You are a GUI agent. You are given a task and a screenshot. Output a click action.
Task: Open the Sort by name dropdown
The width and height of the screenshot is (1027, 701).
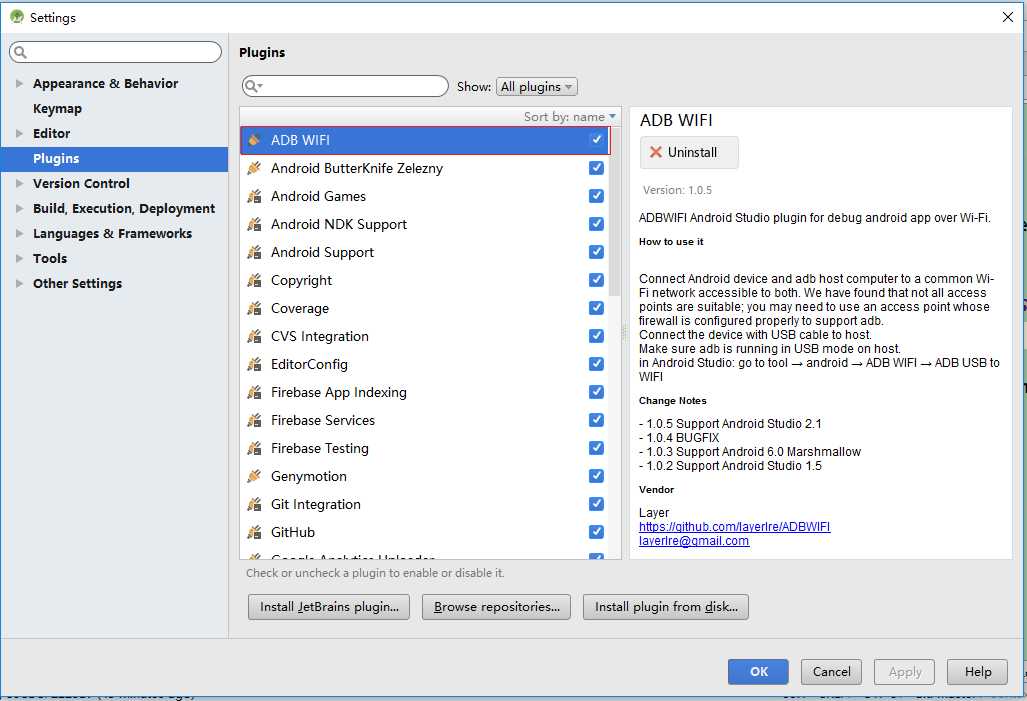[569, 117]
